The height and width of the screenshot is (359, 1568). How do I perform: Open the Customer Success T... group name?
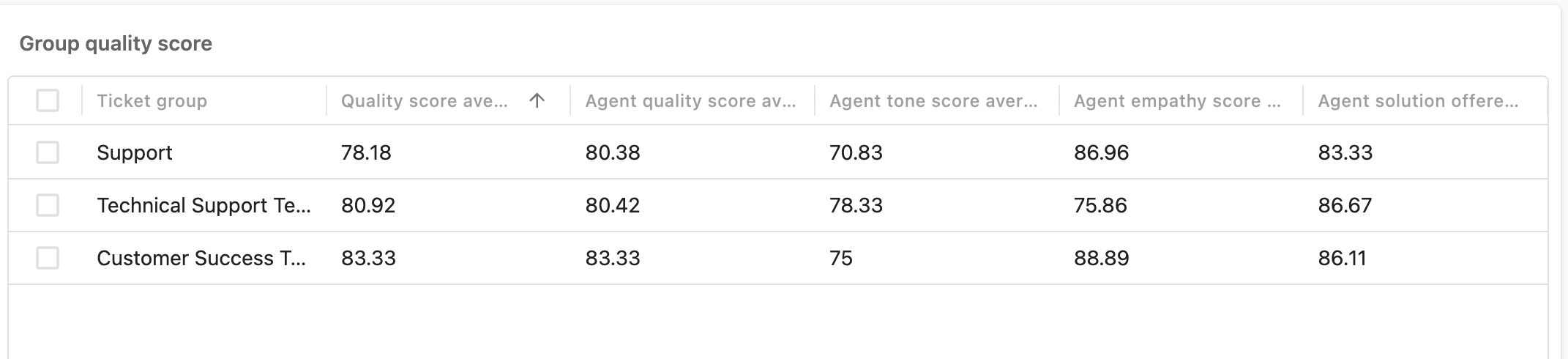tap(201, 258)
